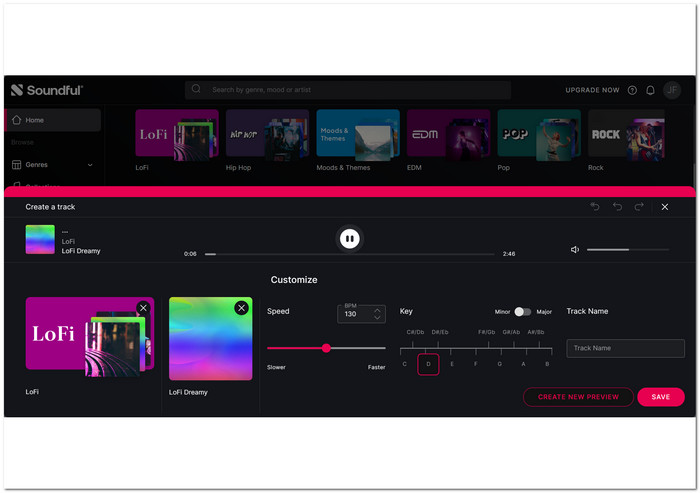Select key F
The width and height of the screenshot is (700, 493).
pyautogui.click(x=475, y=364)
